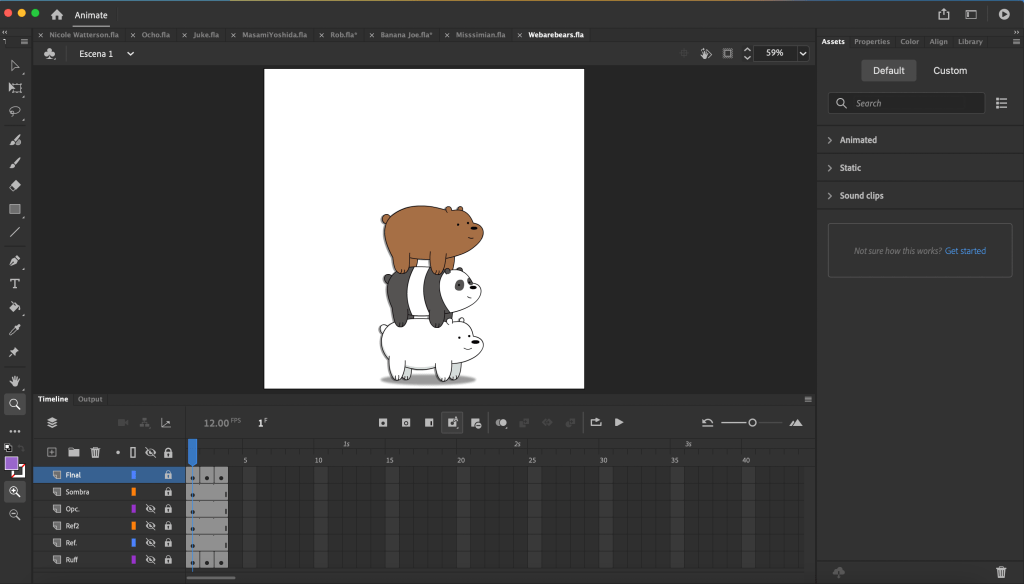Image resolution: width=1024 pixels, height=584 pixels.
Task: Select the Hand tool
Action: [15, 381]
